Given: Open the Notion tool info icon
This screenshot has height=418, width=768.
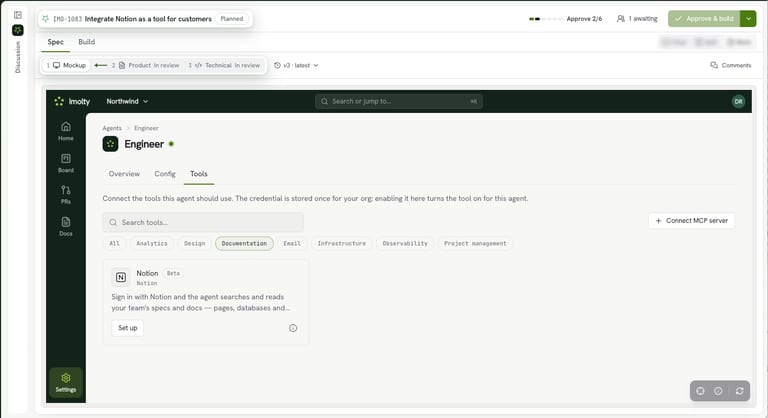Looking at the screenshot, I should tap(293, 328).
